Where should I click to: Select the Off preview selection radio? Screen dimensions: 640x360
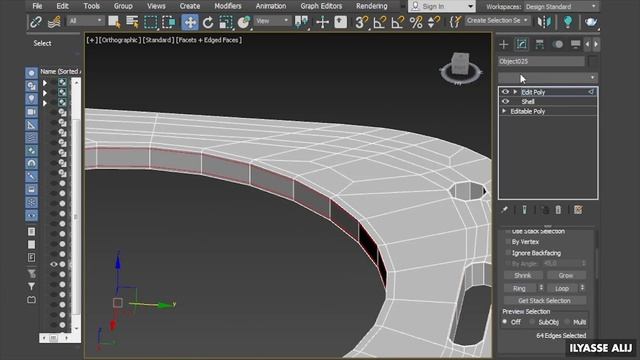pos(505,322)
